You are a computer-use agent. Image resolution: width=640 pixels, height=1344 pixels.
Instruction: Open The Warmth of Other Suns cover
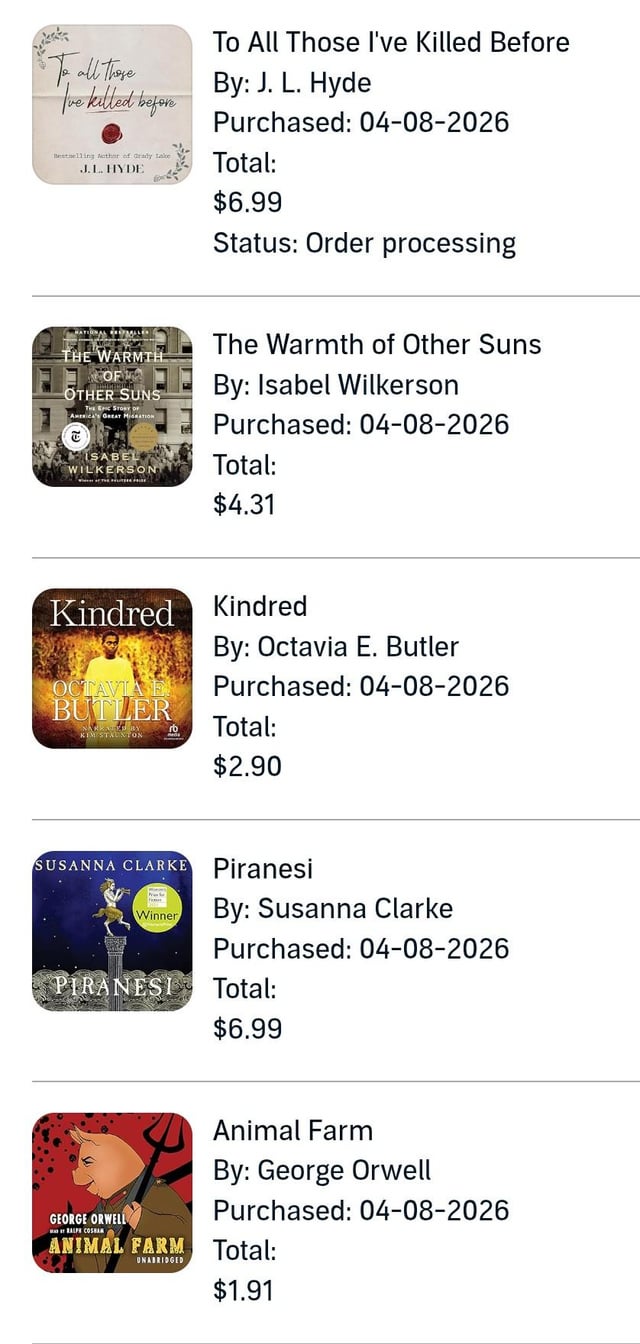[x=112, y=407]
